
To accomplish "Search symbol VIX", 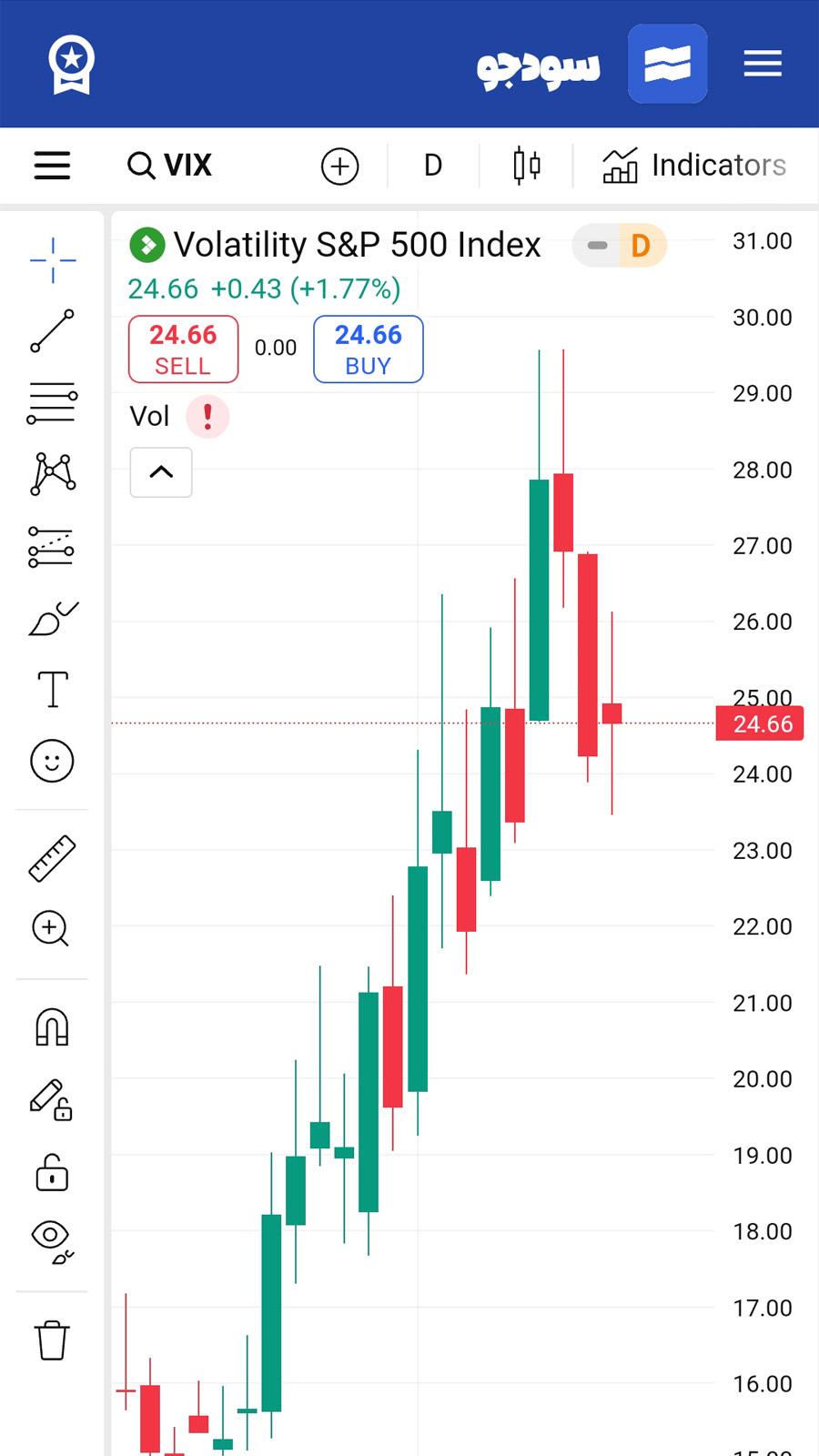I will point(170,166).
